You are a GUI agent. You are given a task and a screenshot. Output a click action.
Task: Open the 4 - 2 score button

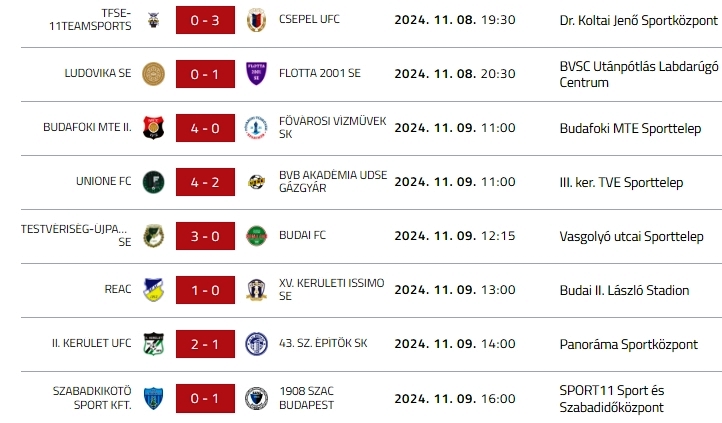point(205,182)
